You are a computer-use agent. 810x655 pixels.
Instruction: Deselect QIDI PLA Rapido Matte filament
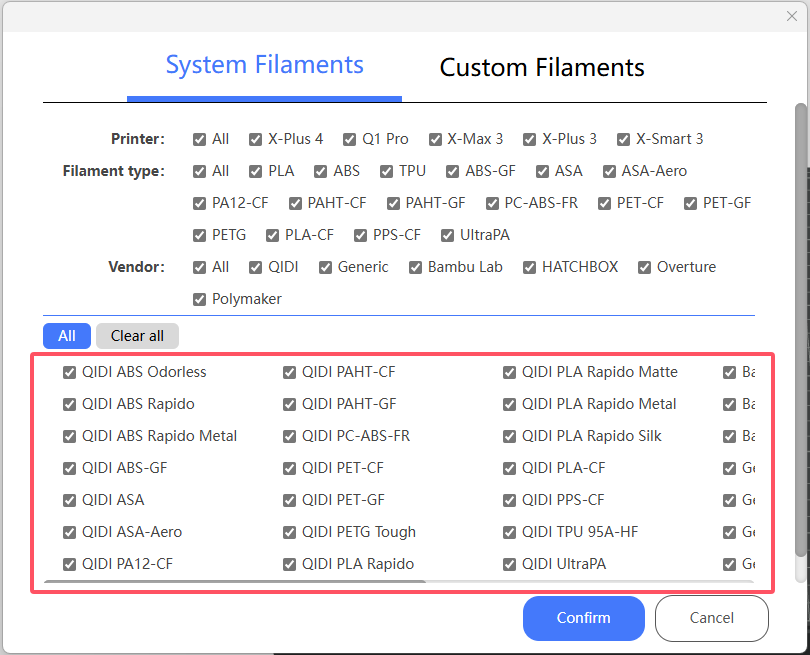[509, 372]
